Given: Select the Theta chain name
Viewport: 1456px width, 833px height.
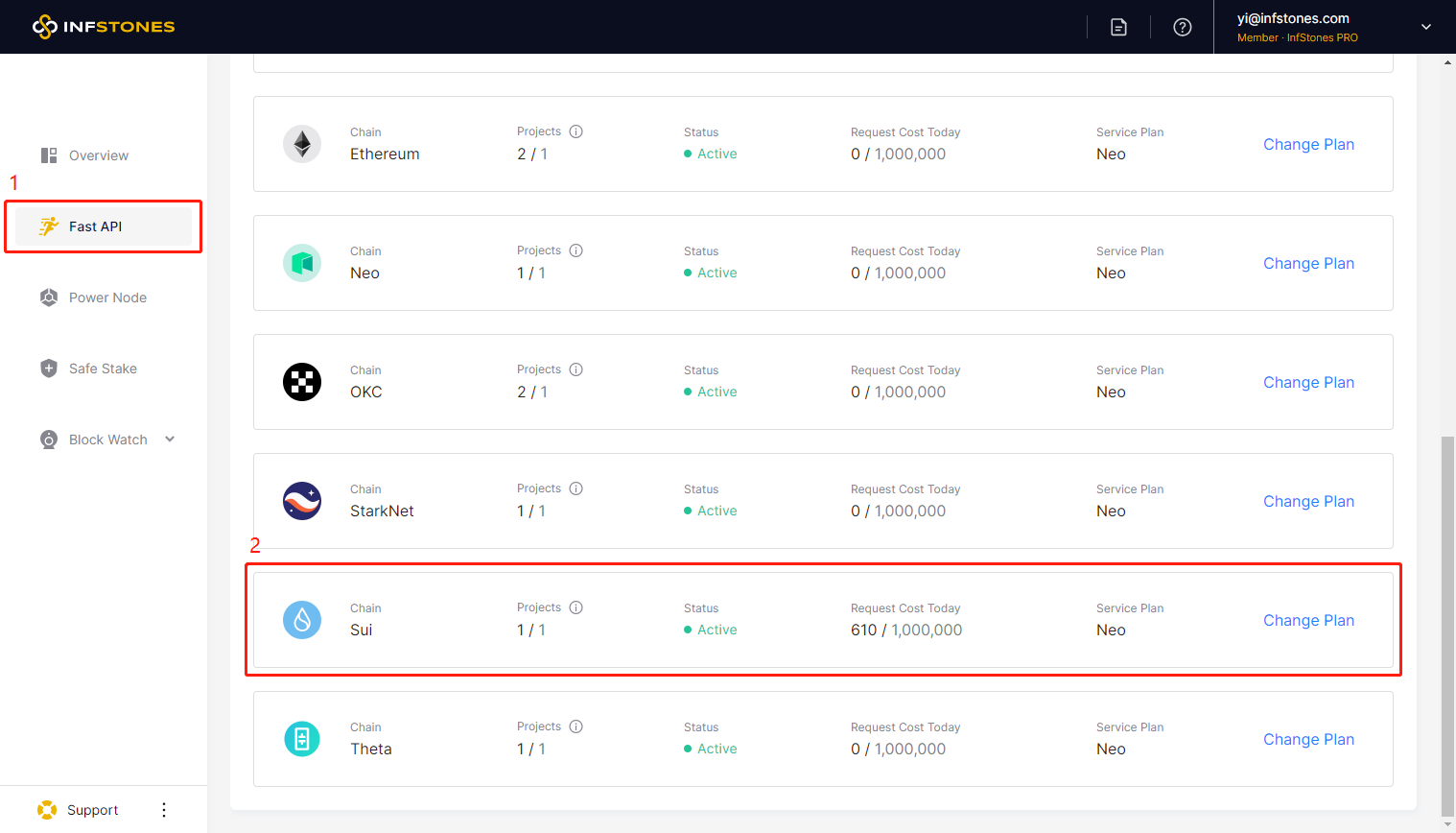Looking at the screenshot, I should click(x=370, y=750).
